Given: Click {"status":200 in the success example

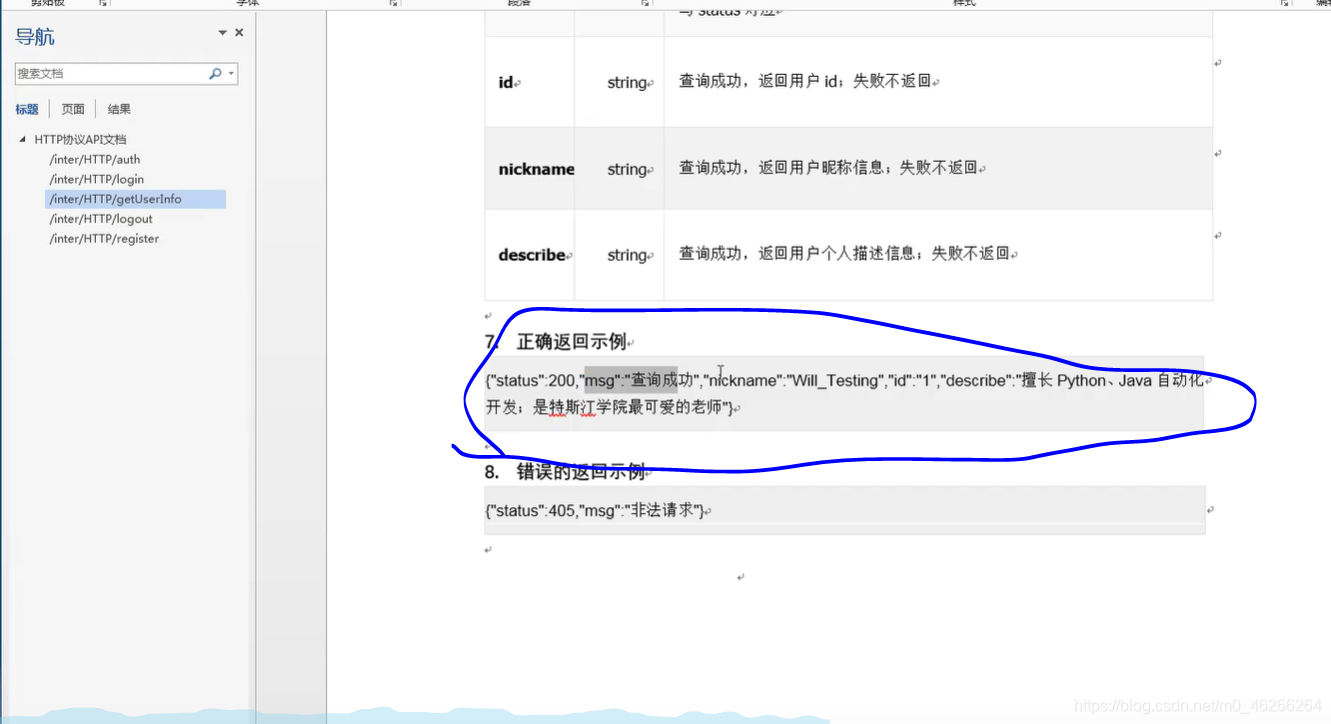Looking at the screenshot, I should tap(531, 380).
